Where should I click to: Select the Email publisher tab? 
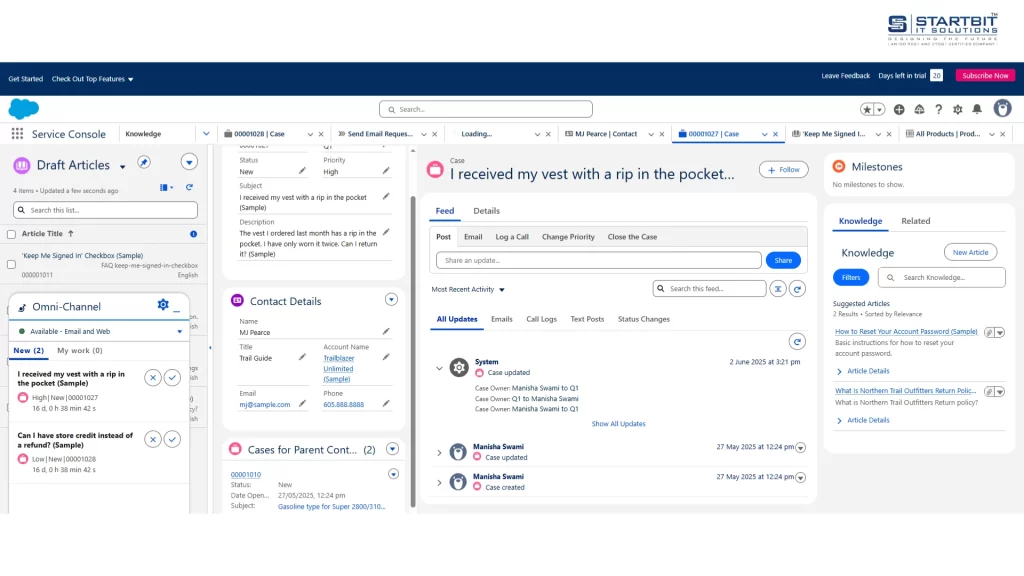[x=473, y=237]
